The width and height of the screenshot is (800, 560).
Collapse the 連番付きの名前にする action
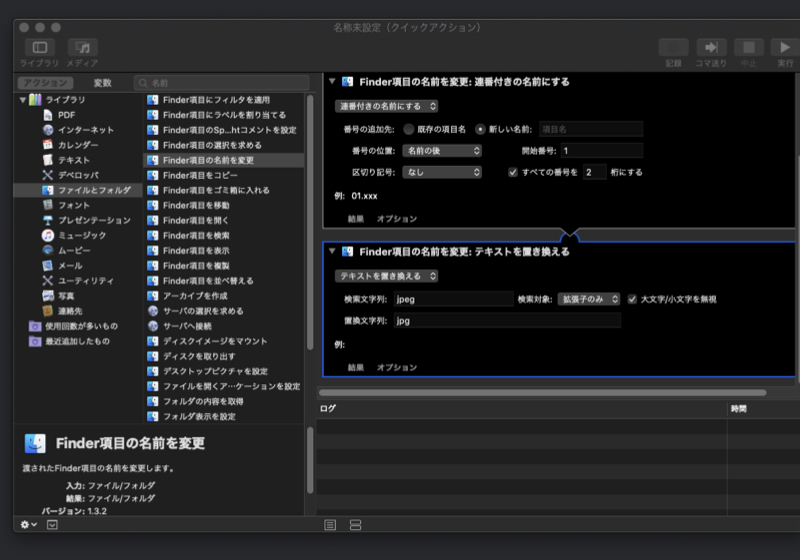pos(332,81)
